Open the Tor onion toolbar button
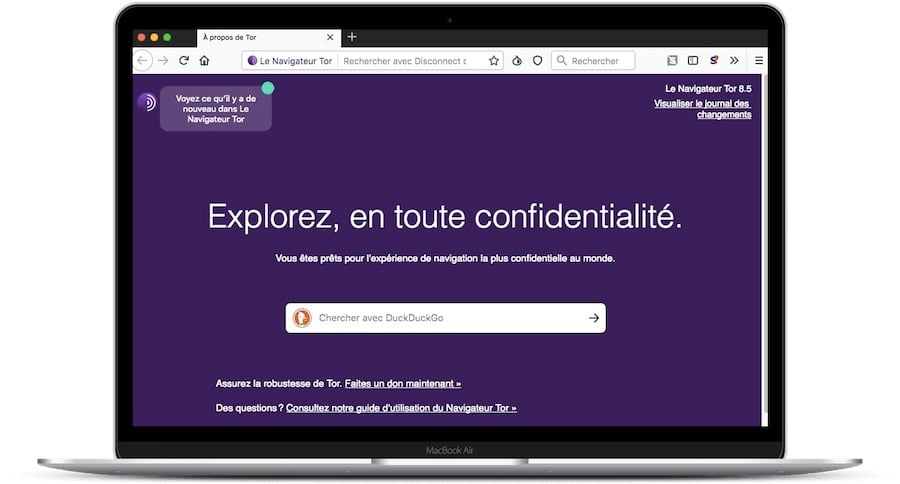The width and height of the screenshot is (900, 484). (517, 60)
